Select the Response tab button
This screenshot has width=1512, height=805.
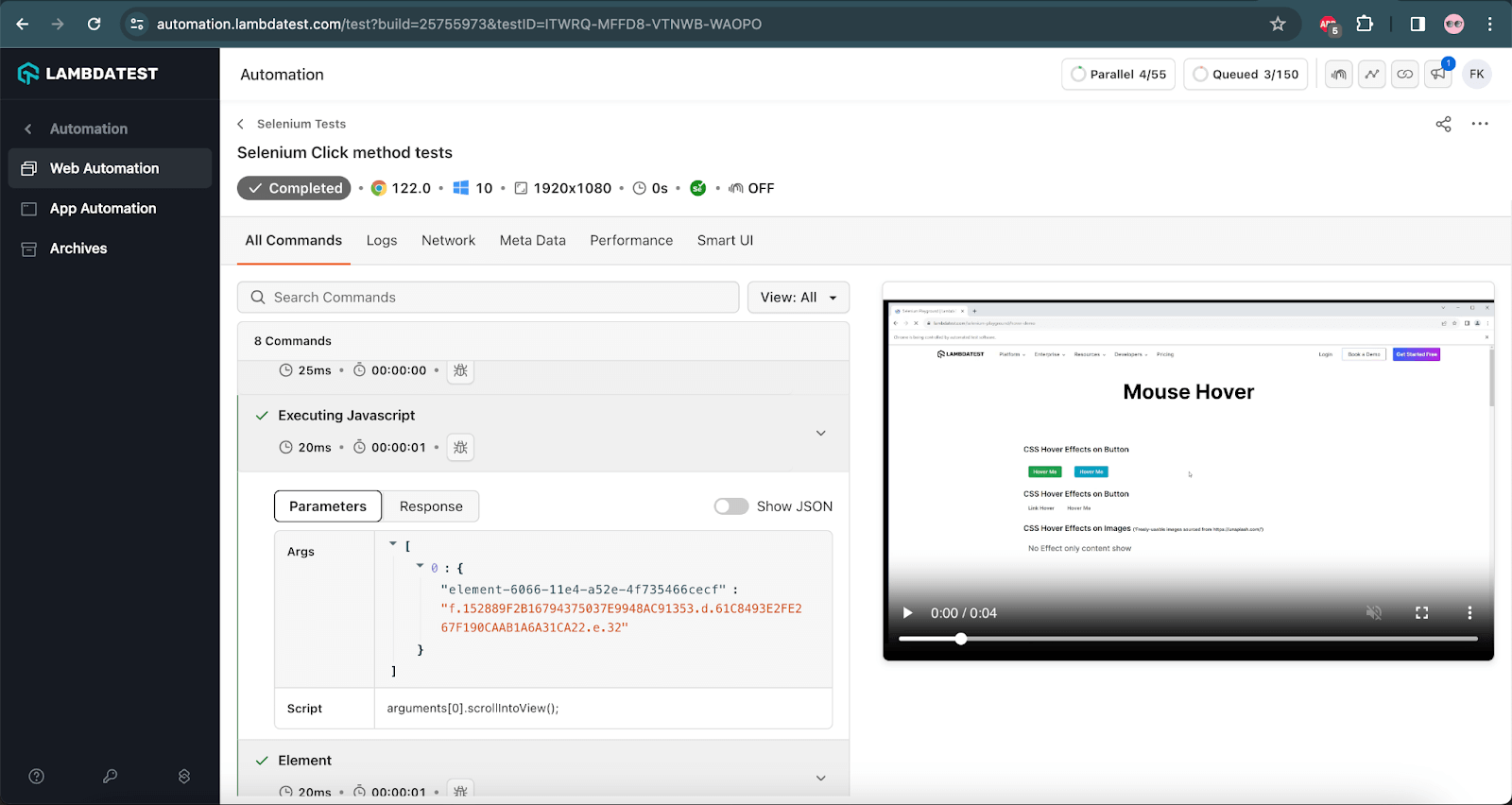[x=431, y=506]
